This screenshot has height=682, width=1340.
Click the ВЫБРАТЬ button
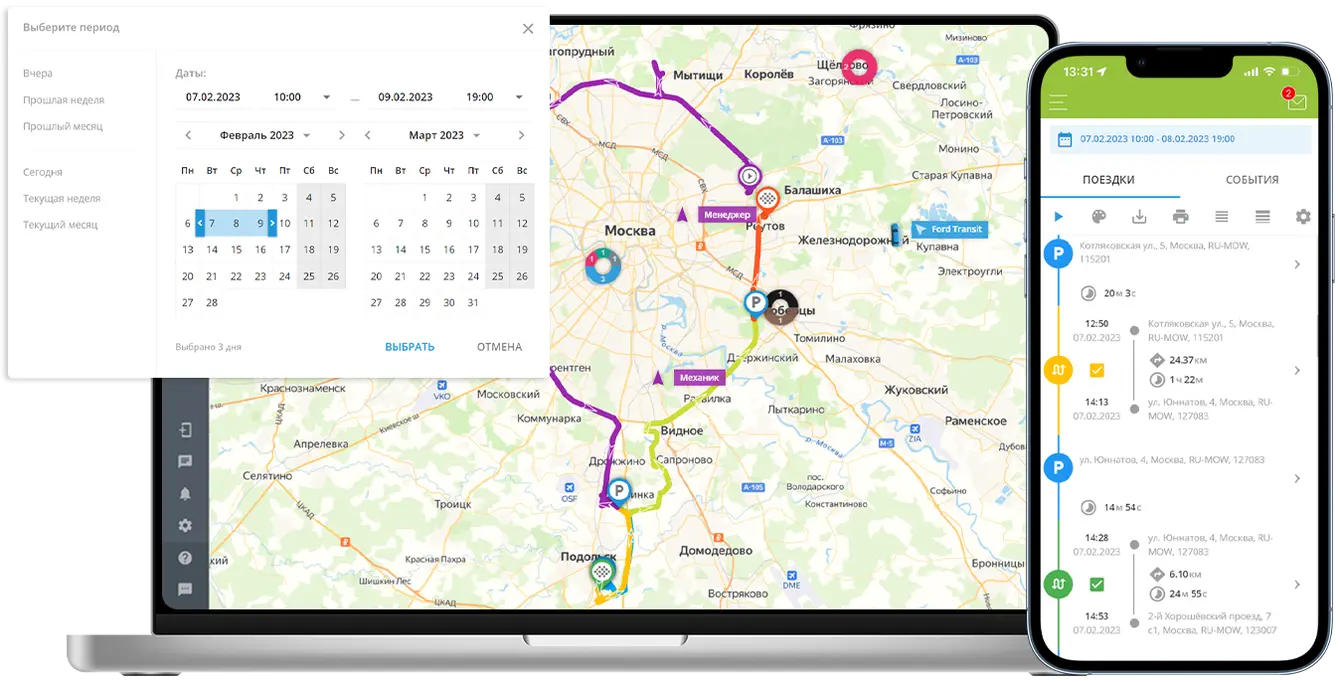(x=410, y=347)
